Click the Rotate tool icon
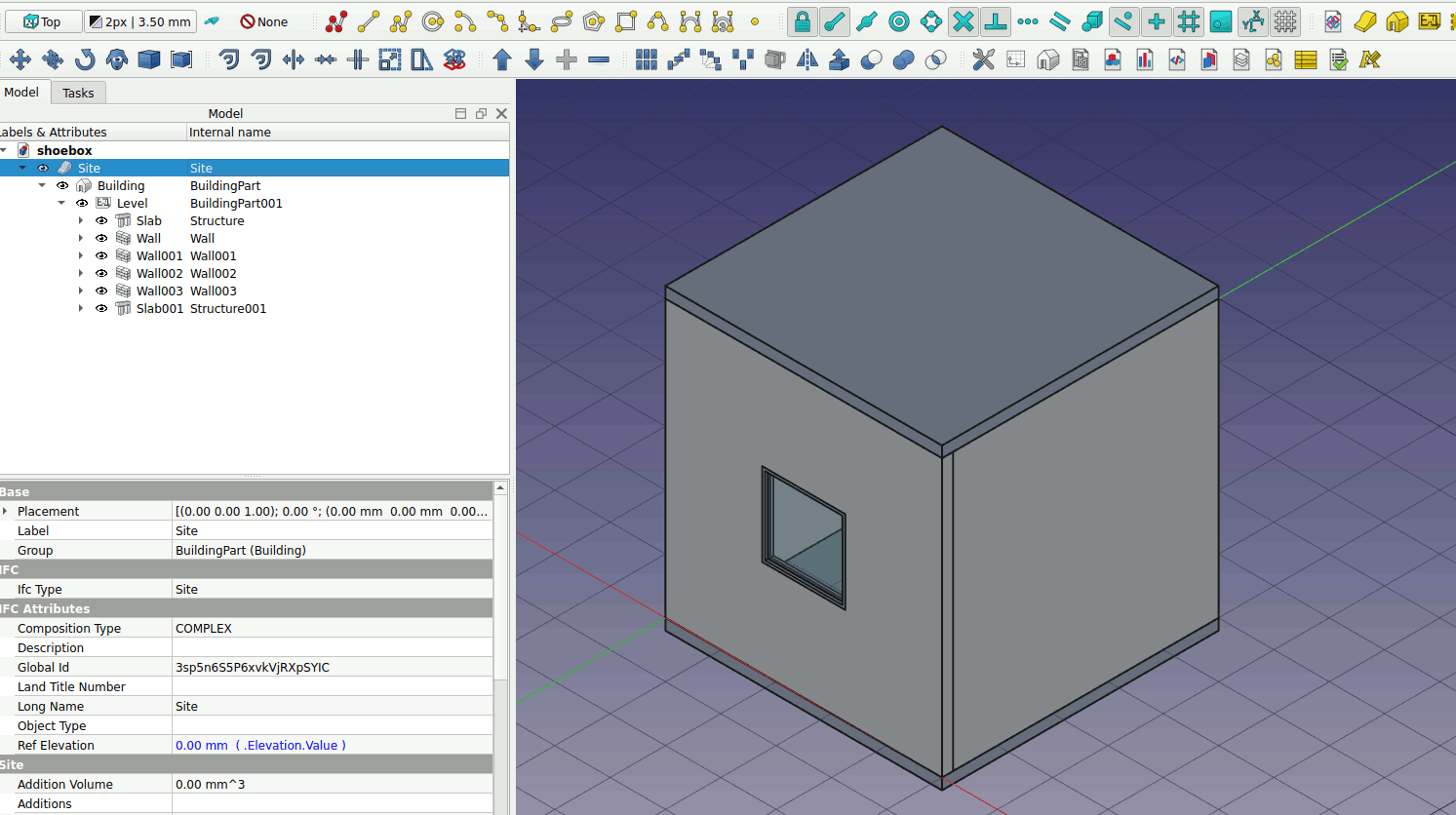This screenshot has height=815, width=1456. click(85, 60)
